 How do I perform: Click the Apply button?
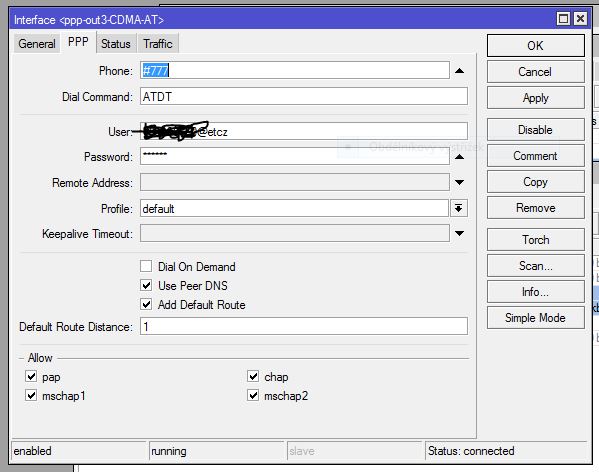536,98
